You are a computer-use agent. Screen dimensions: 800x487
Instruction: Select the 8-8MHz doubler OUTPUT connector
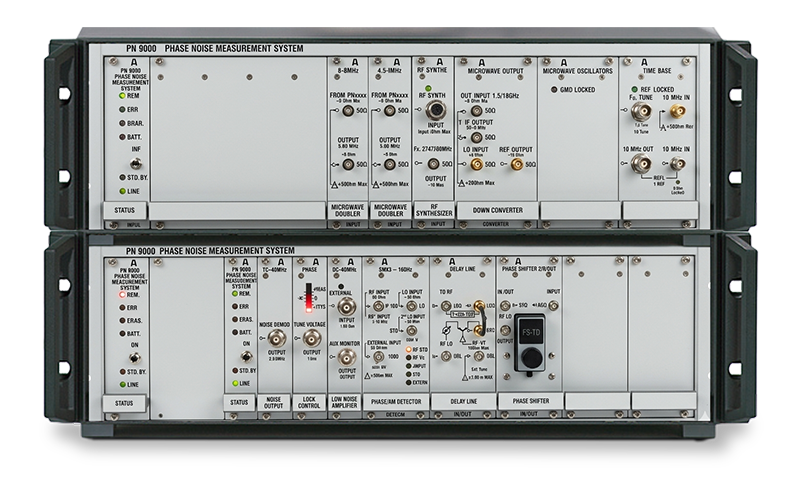click(x=348, y=164)
